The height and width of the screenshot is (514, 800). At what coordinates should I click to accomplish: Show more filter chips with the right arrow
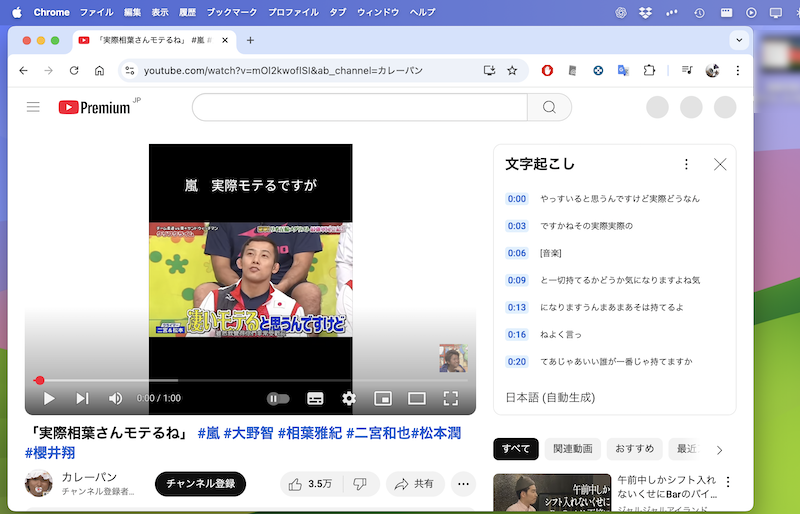(719, 450)
